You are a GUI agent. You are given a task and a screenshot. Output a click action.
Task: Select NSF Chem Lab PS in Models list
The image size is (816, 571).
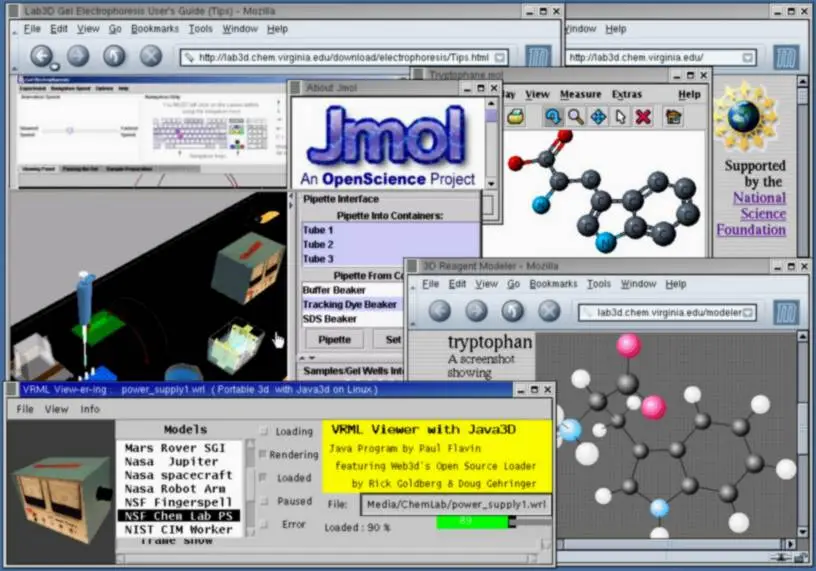pyautogui.click(x=178, y=516)
